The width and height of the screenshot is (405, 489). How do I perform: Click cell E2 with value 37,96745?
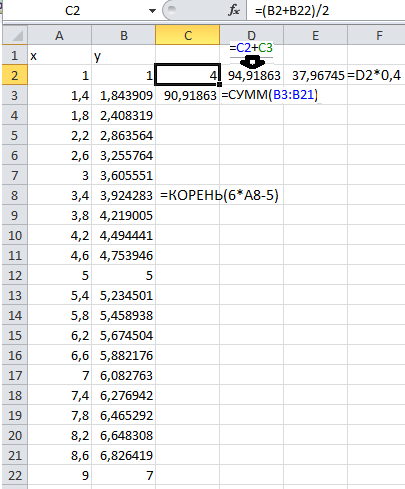coord(315,75)
